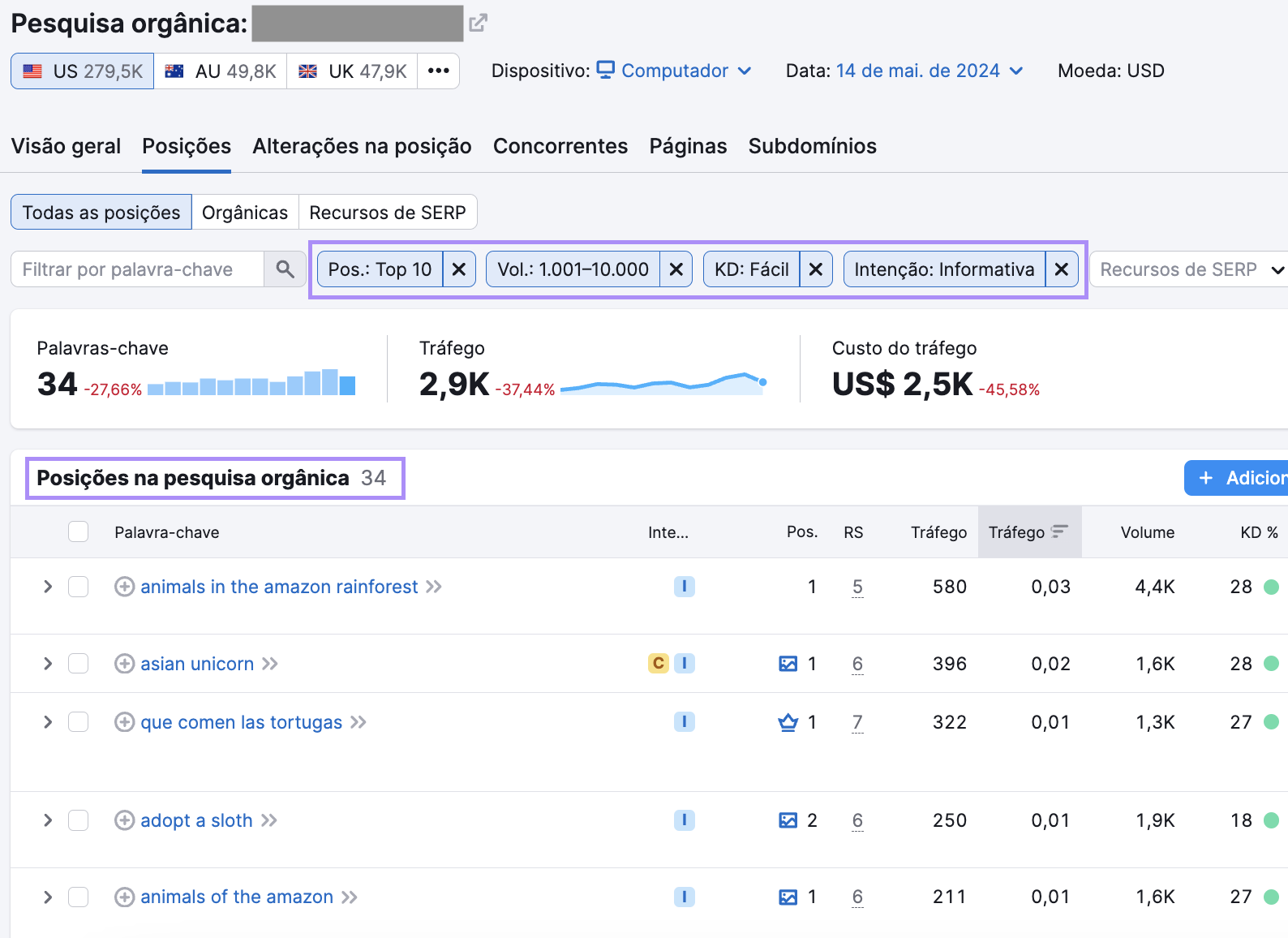Select Todas as posições filter
The image size is (1288, 938).
coord(101,212)
